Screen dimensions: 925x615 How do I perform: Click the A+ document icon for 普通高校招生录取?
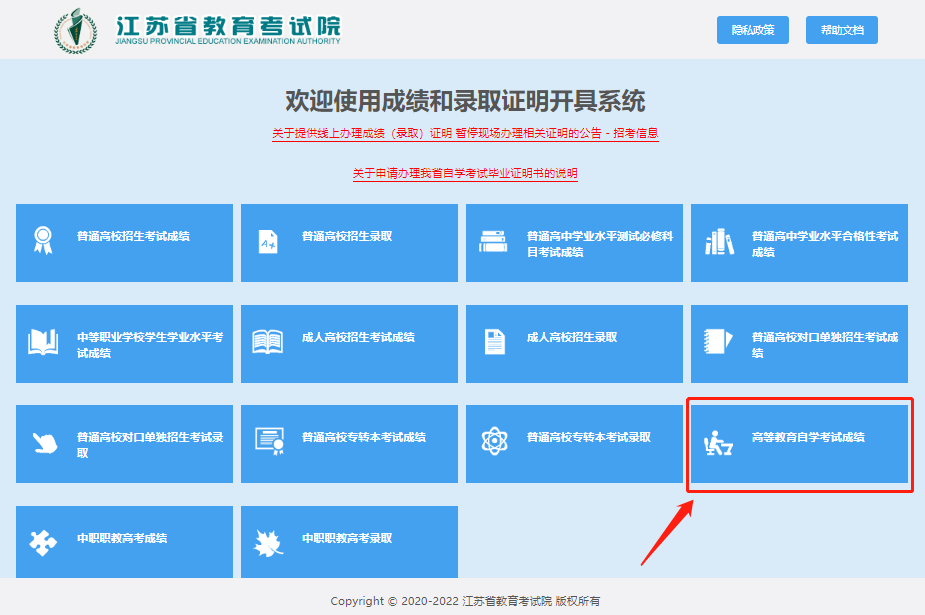268,240
